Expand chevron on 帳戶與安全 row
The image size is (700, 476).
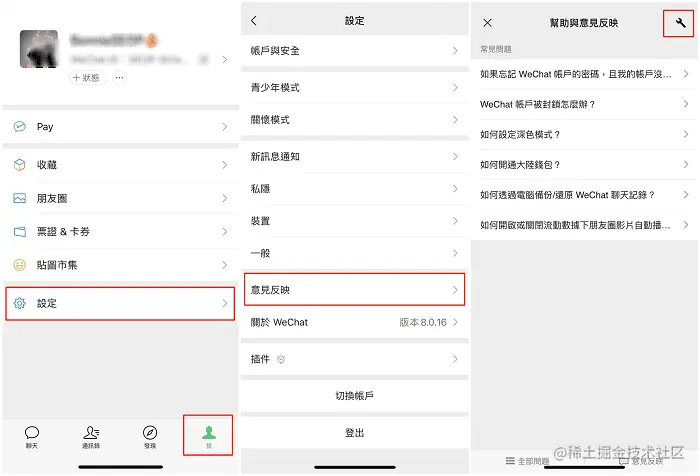(455, 51)
